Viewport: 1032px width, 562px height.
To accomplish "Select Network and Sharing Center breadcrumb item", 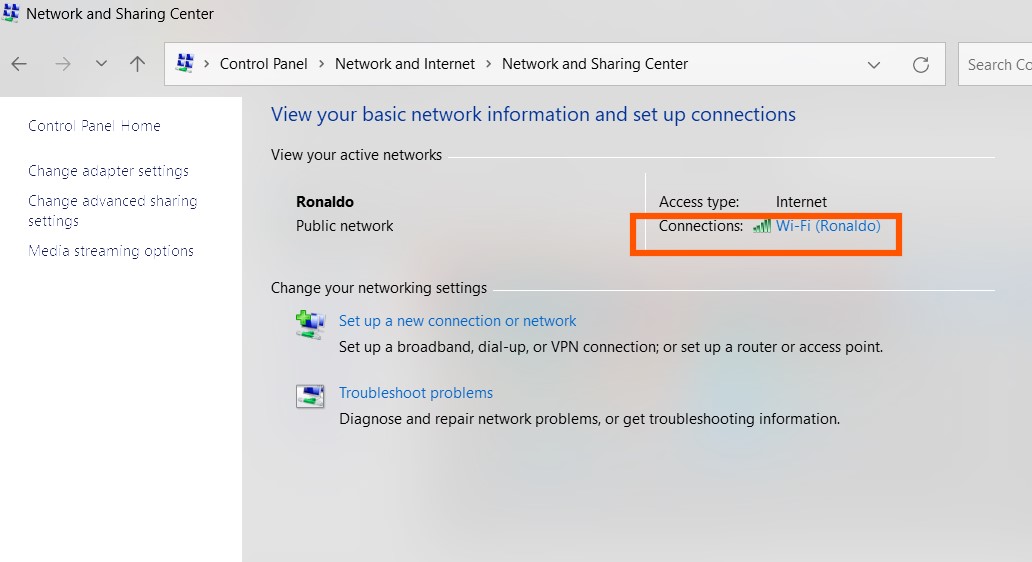I will 595,64.
